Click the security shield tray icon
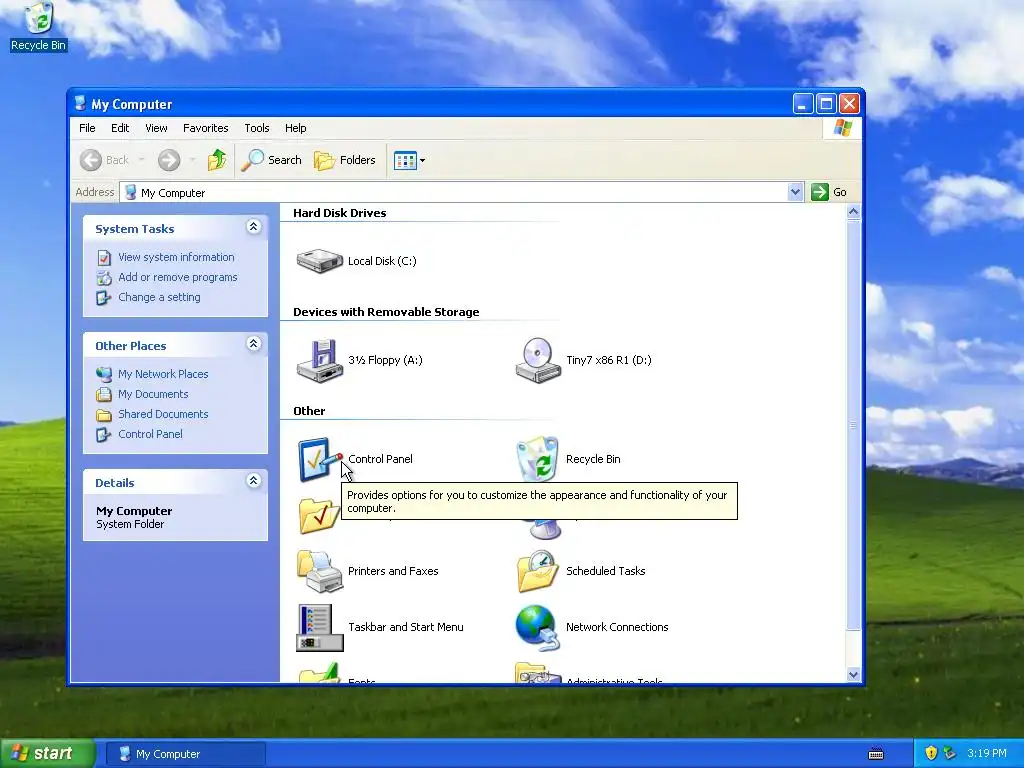This screenshot has height=768, width=1024. pyautogui.click(x=931, y=753)
